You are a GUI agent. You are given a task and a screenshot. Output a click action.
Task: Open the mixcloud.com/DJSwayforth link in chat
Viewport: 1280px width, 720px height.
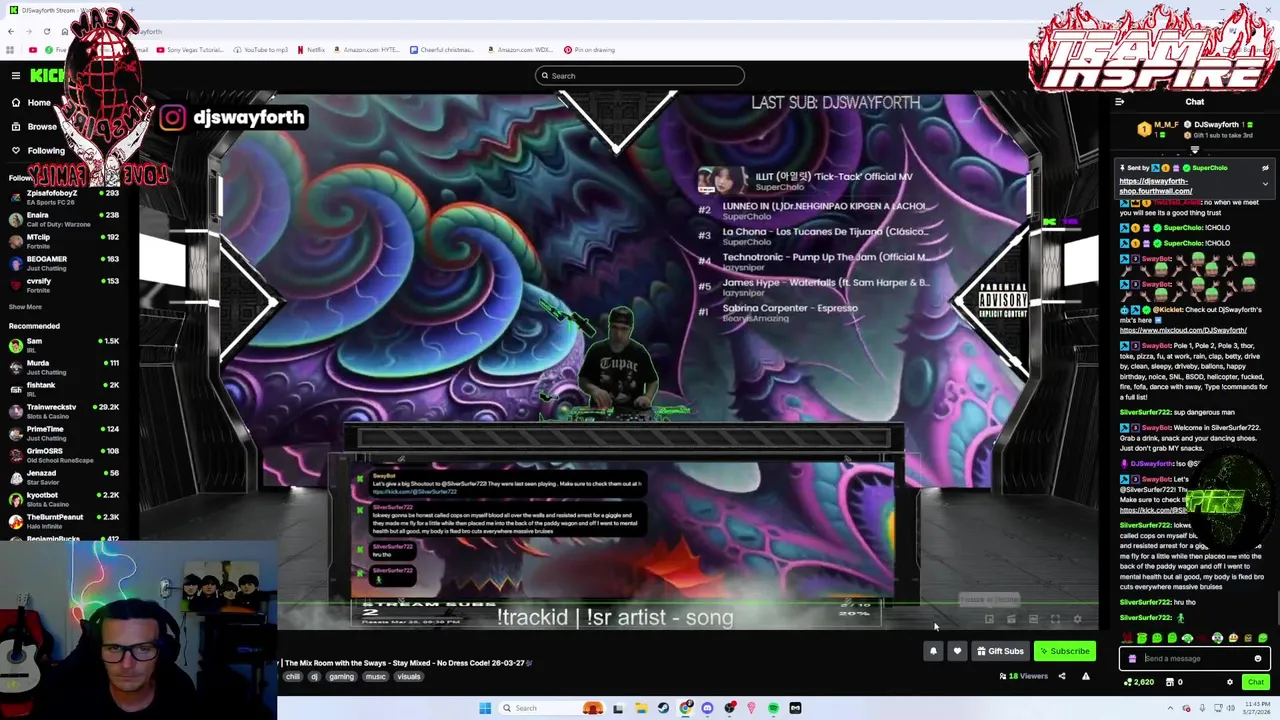(1183, 330)
